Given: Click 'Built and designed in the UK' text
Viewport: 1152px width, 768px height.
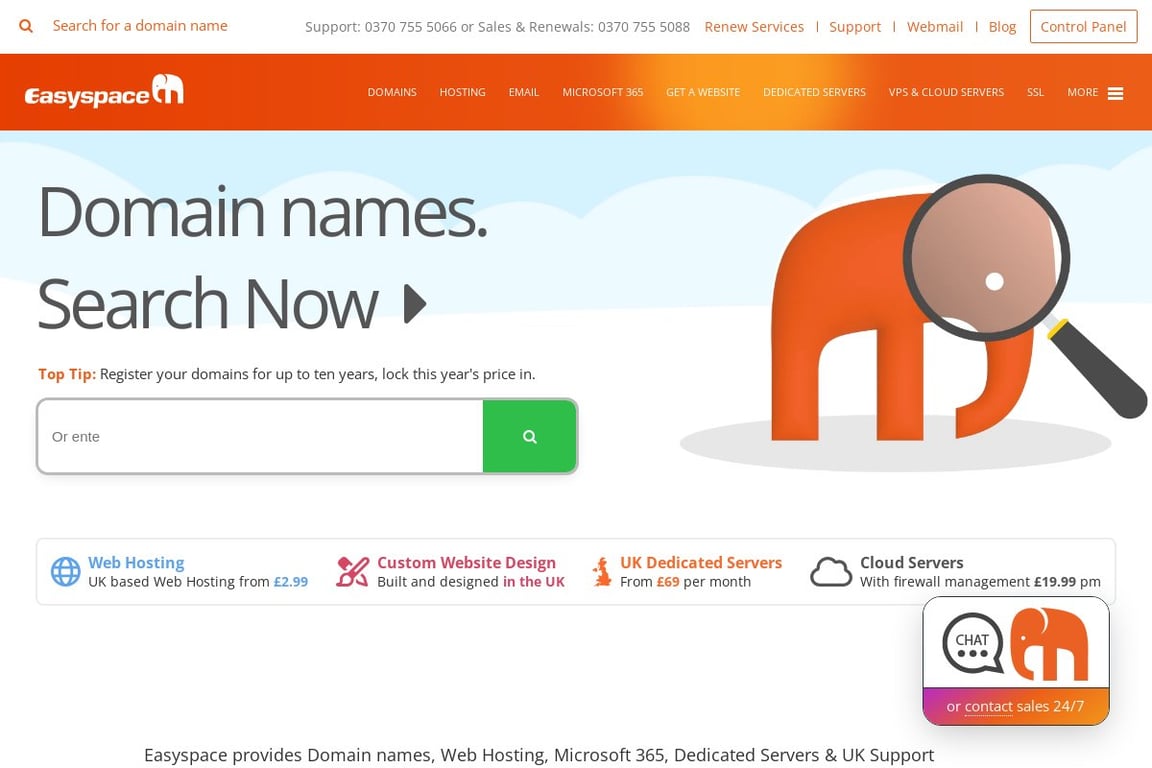Looking at the screenshot, I should pyautogui.click(x=471, y=581).
